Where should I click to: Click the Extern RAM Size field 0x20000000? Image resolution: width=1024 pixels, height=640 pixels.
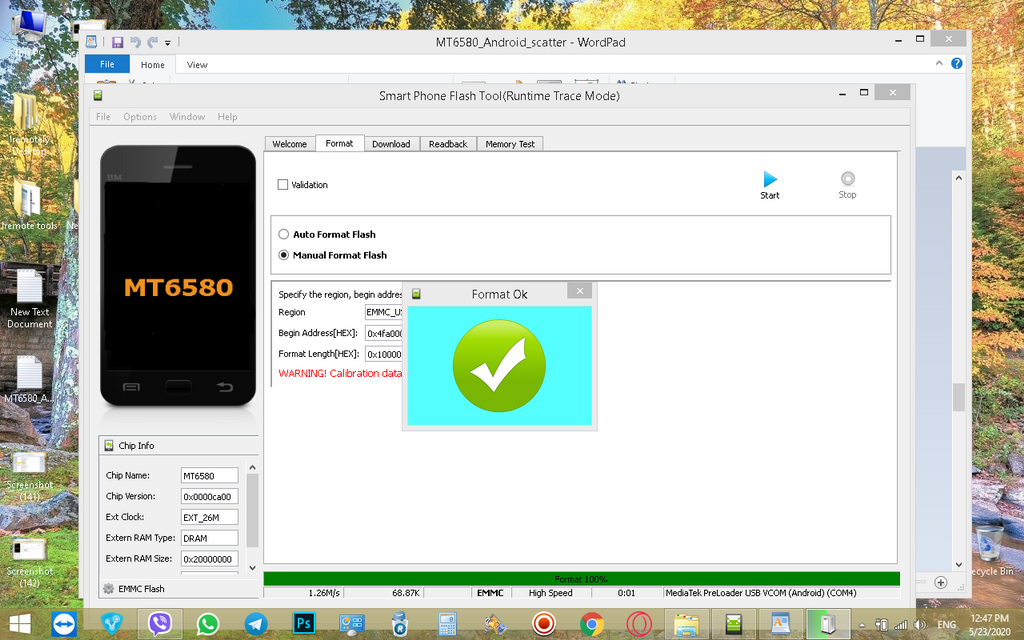(210, 559)
